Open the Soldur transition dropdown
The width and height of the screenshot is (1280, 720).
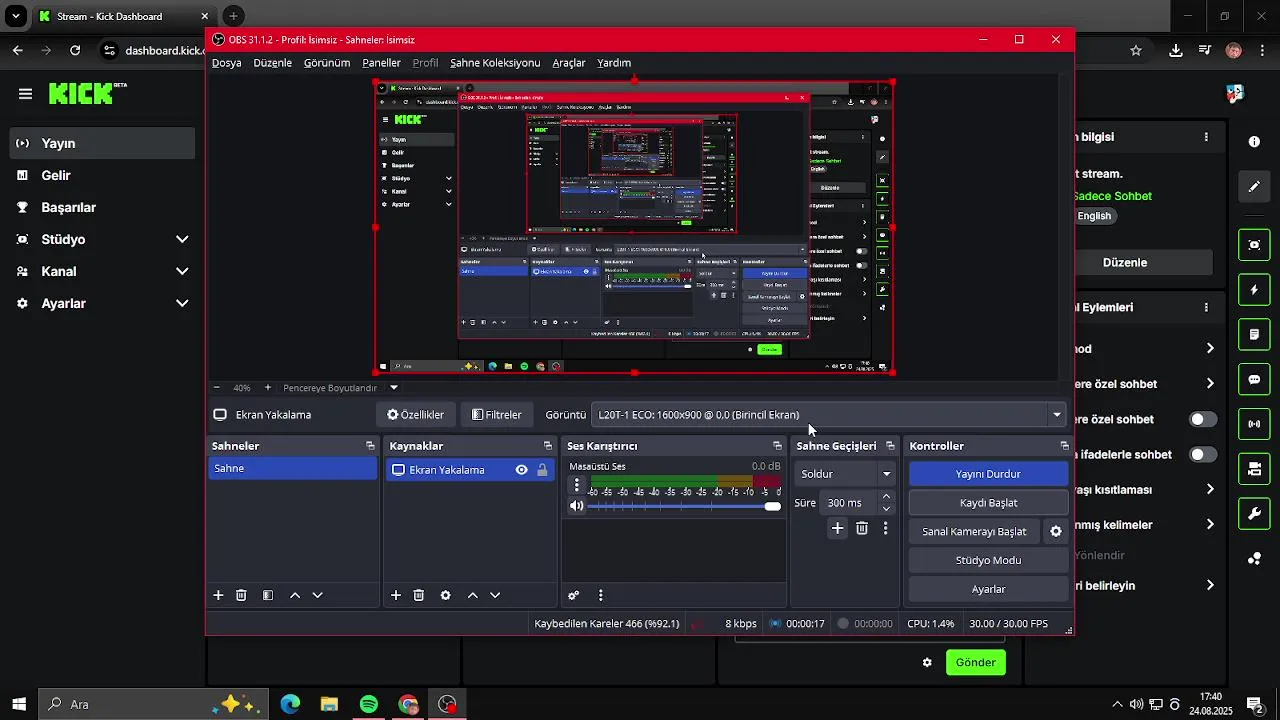pyautogui.click(x=846, y=474)
